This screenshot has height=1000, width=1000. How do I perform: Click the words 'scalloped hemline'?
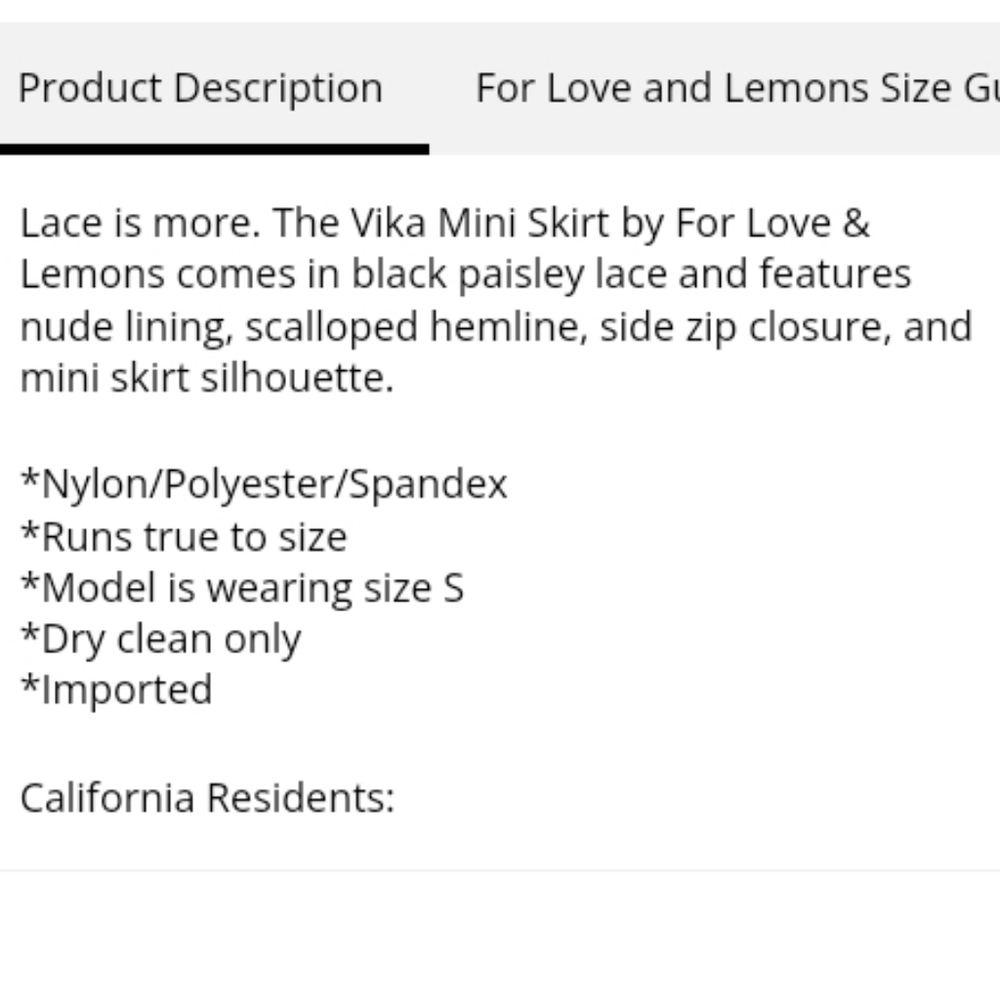tap(416, 327)
